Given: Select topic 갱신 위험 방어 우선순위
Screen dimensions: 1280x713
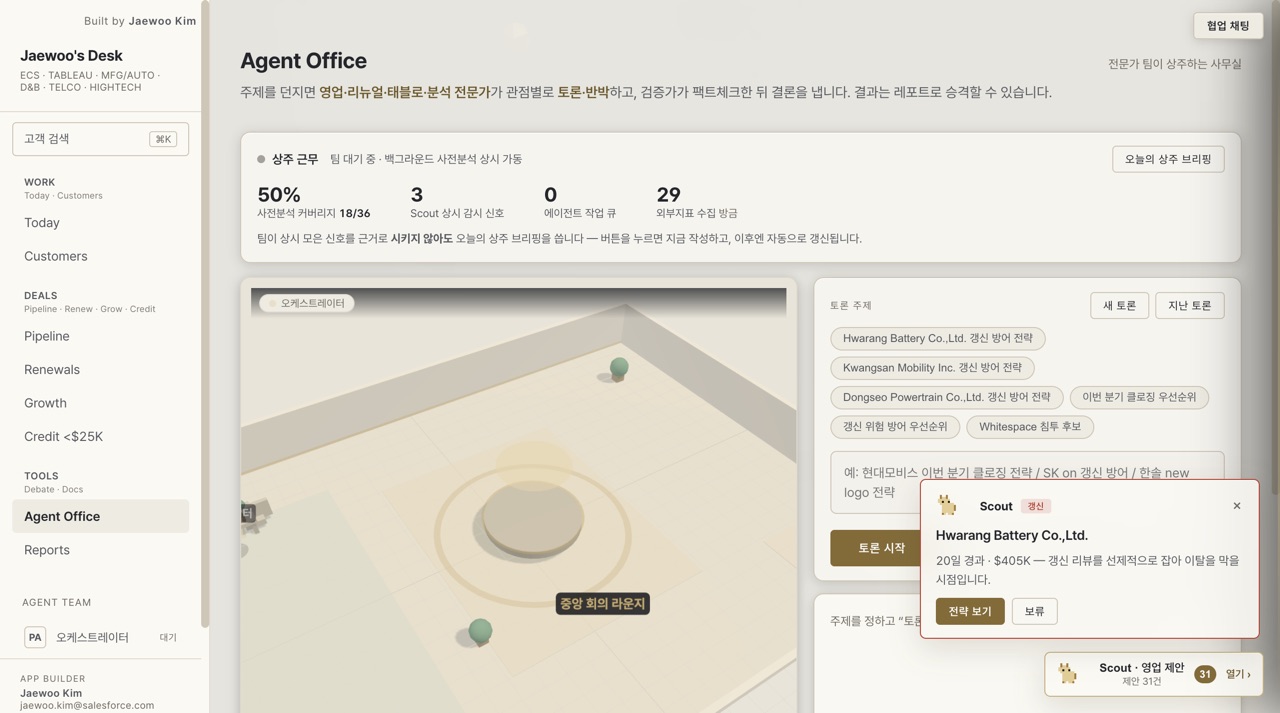Looking at the screenshot, I should coord(895,426).
